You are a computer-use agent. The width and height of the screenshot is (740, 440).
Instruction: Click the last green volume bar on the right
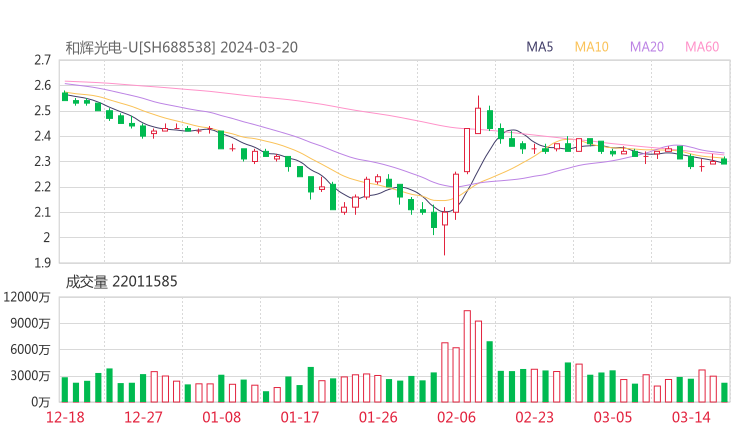(724, 393)
